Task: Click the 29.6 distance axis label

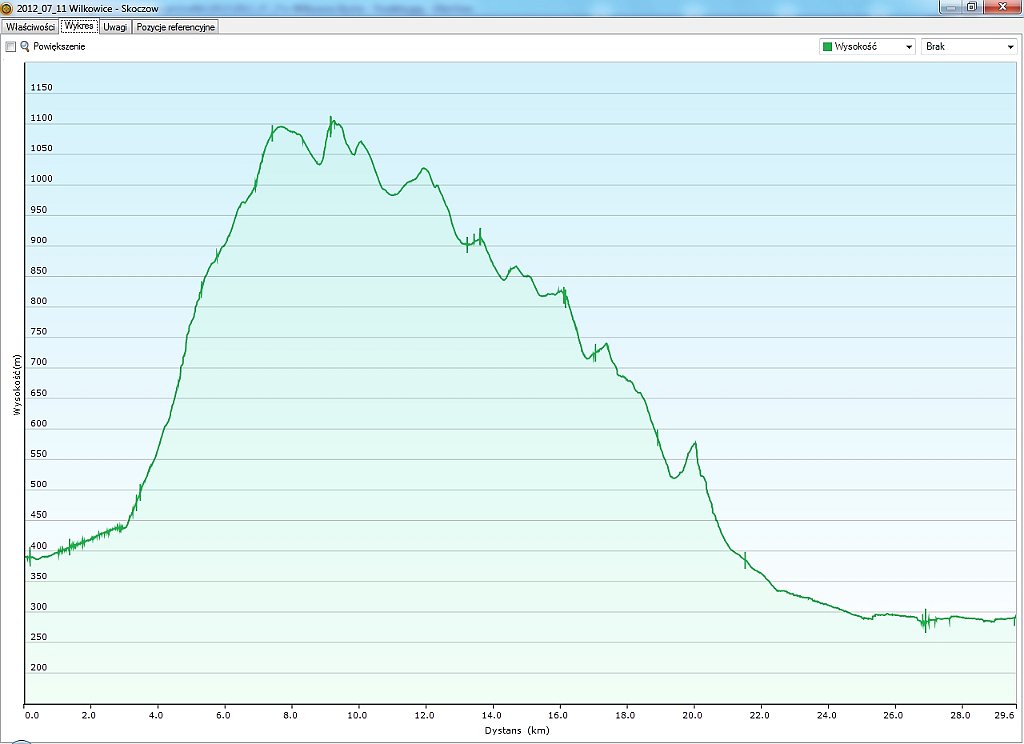Action: [1004, 715]
